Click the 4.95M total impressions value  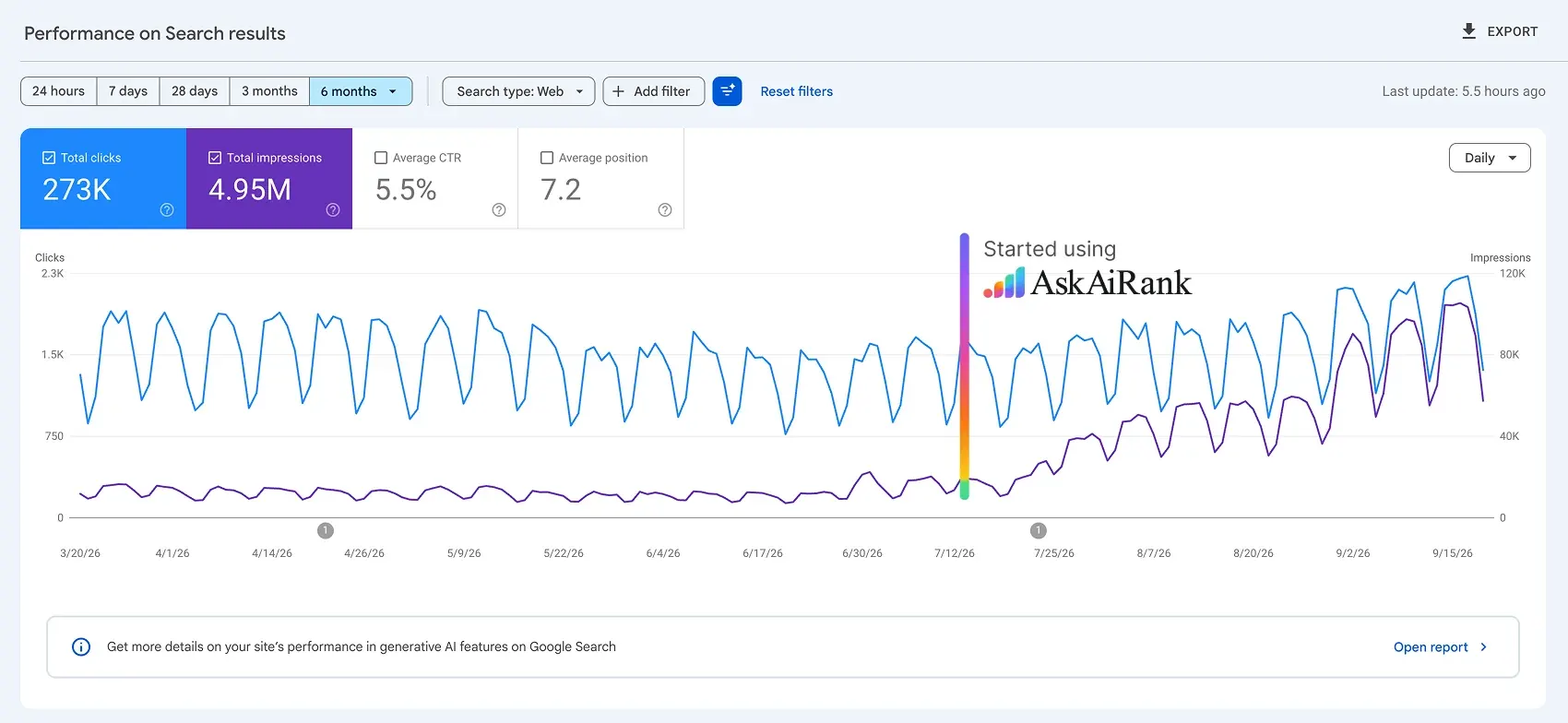coord(250,190)
